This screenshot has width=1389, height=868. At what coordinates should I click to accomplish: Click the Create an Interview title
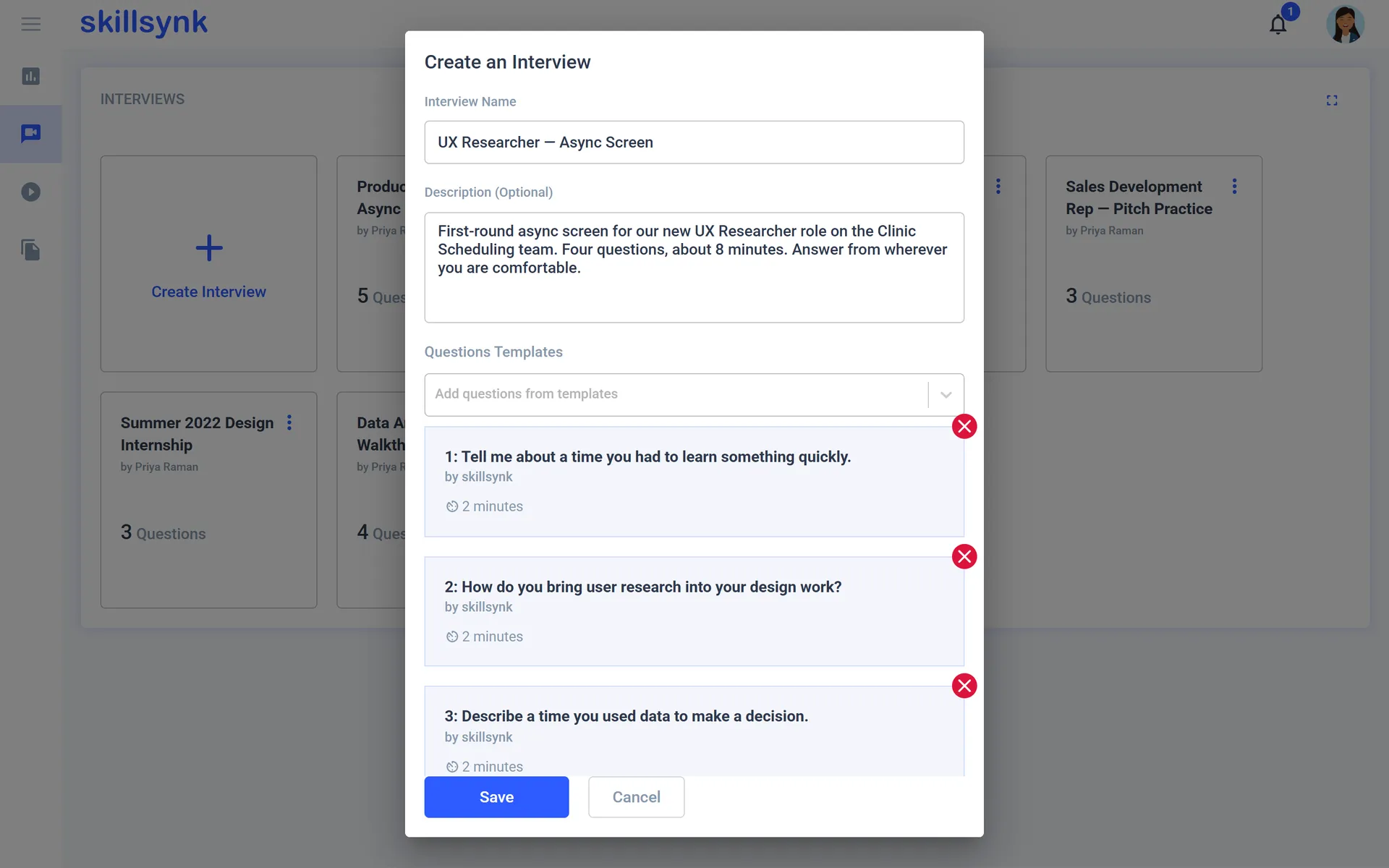click(x=507, y=62)
